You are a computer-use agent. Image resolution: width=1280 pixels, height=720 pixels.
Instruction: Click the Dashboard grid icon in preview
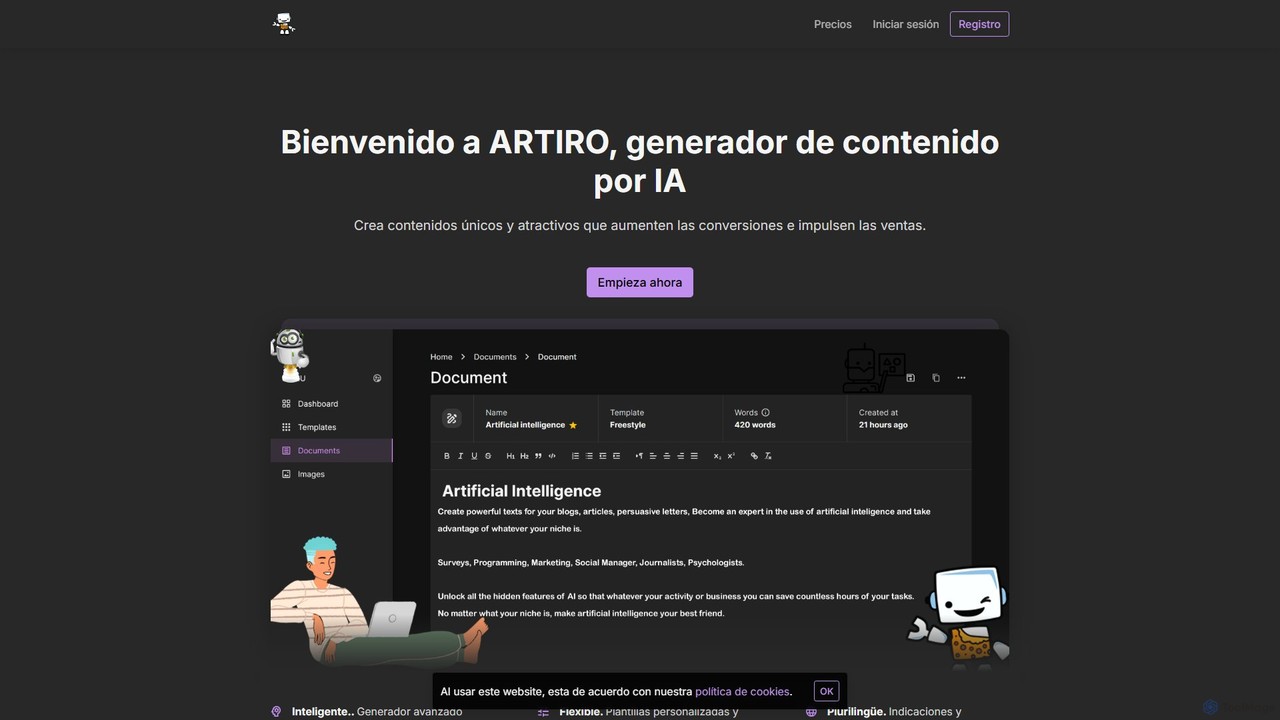(286, 404)
